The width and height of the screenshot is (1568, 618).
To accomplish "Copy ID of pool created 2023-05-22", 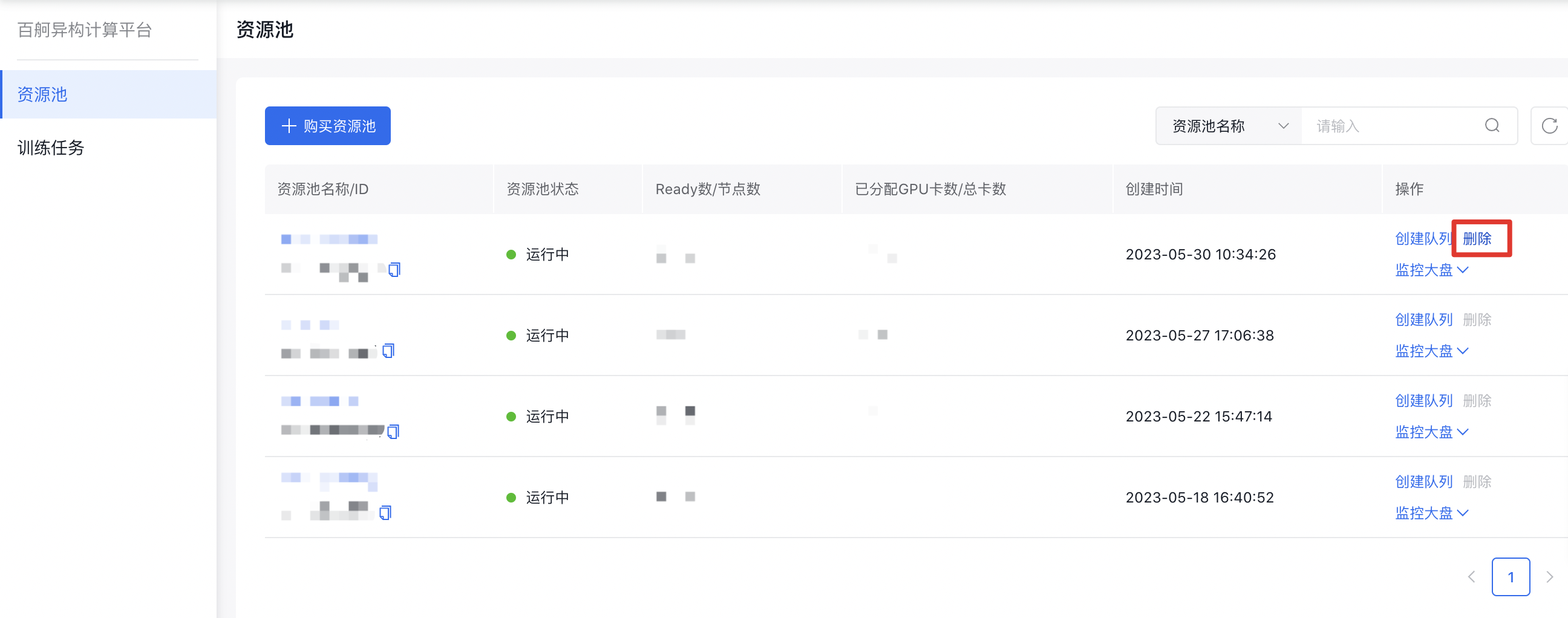I will [393, 431].
